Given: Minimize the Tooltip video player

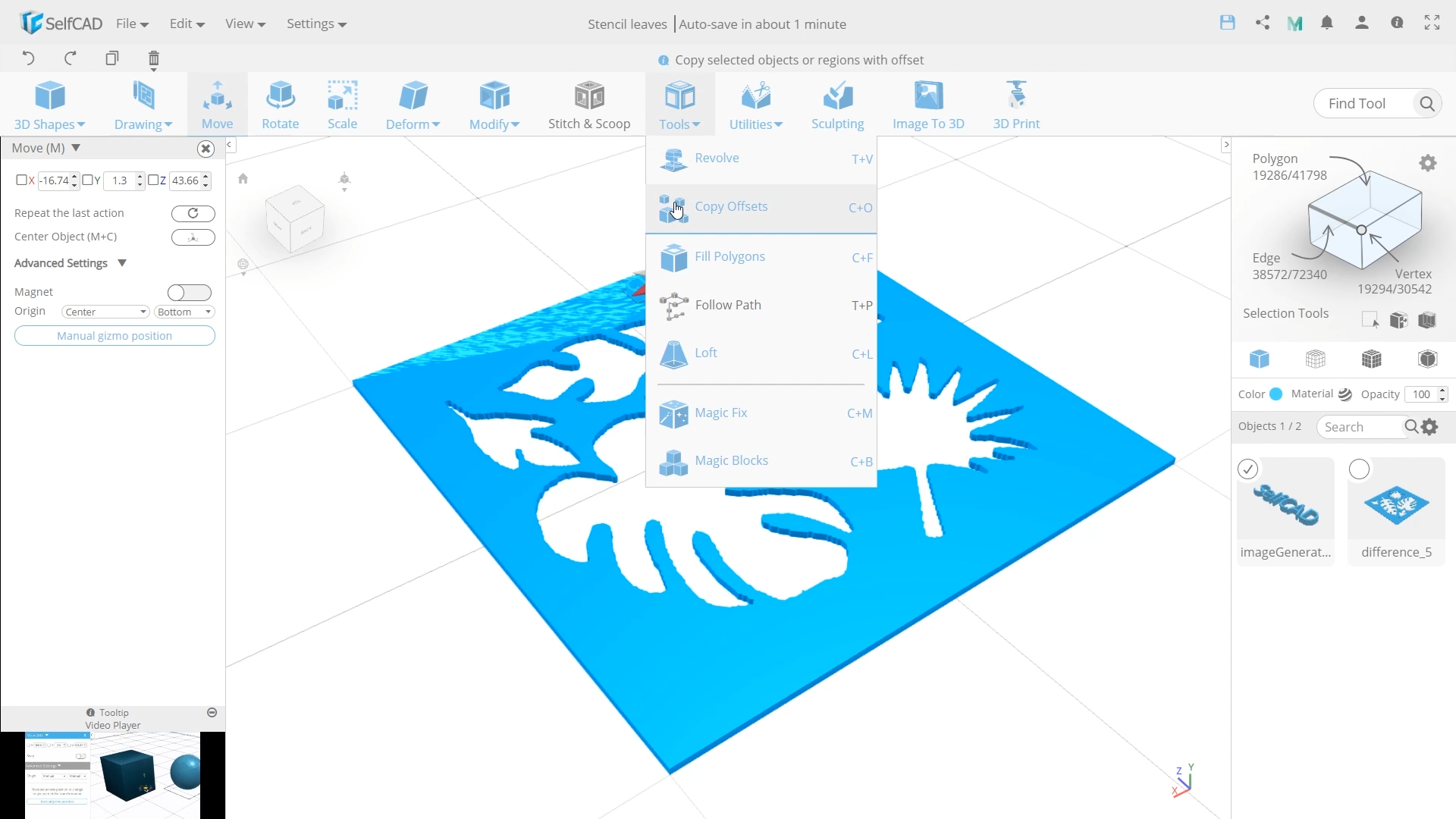Looking at the screenshot, I should tap(212, 713).
